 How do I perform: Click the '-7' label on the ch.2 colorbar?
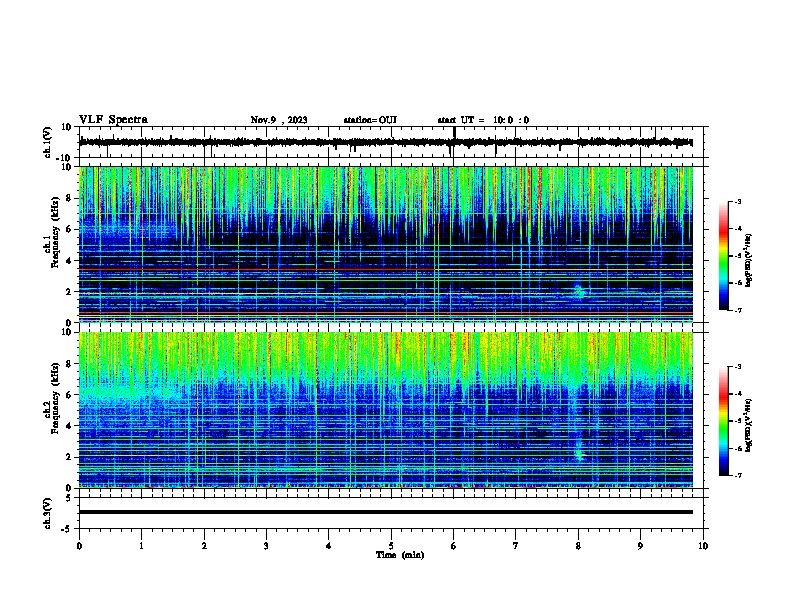(737, 475)
